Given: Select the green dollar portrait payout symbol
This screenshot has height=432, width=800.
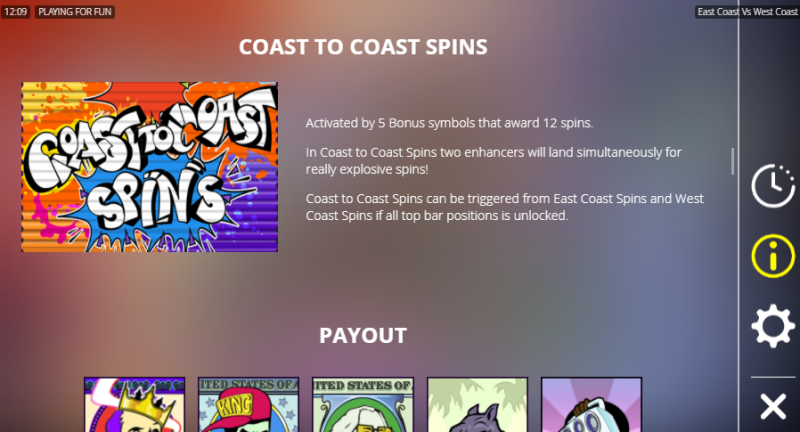Looking at the screenshot, I should (363, 404).
